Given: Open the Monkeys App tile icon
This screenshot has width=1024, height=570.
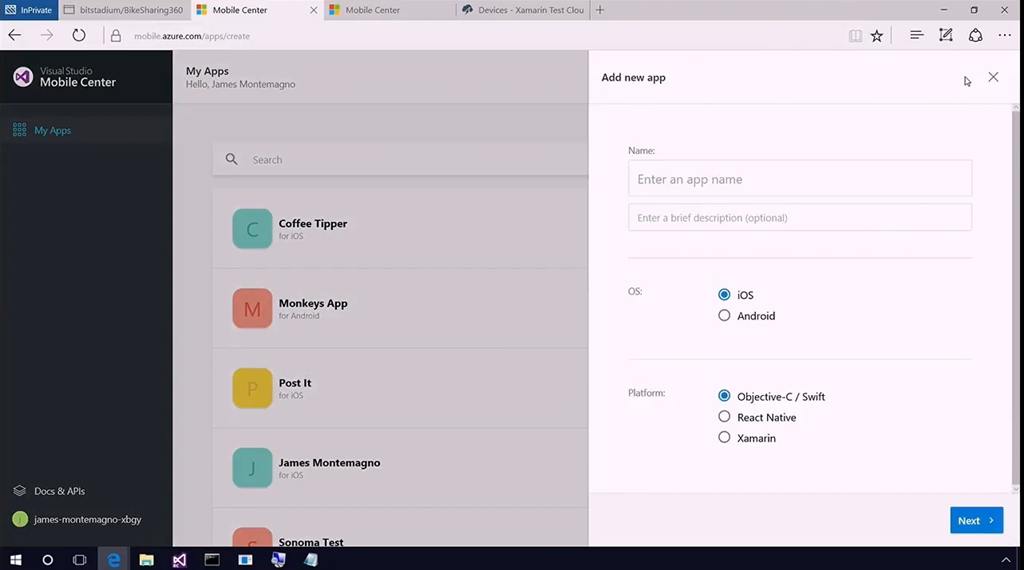Looking at the screenshot, I should pyautogui.click(x=252, y=309).
